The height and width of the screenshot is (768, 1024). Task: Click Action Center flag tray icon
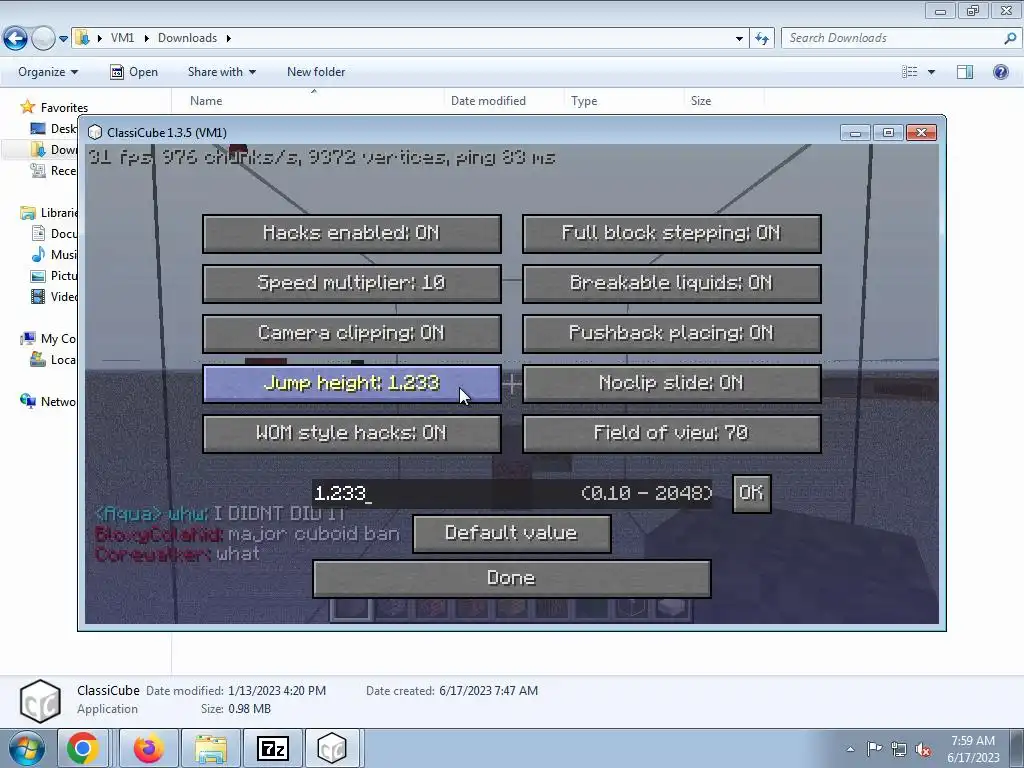pyautogui.click(x=874, y=748)
